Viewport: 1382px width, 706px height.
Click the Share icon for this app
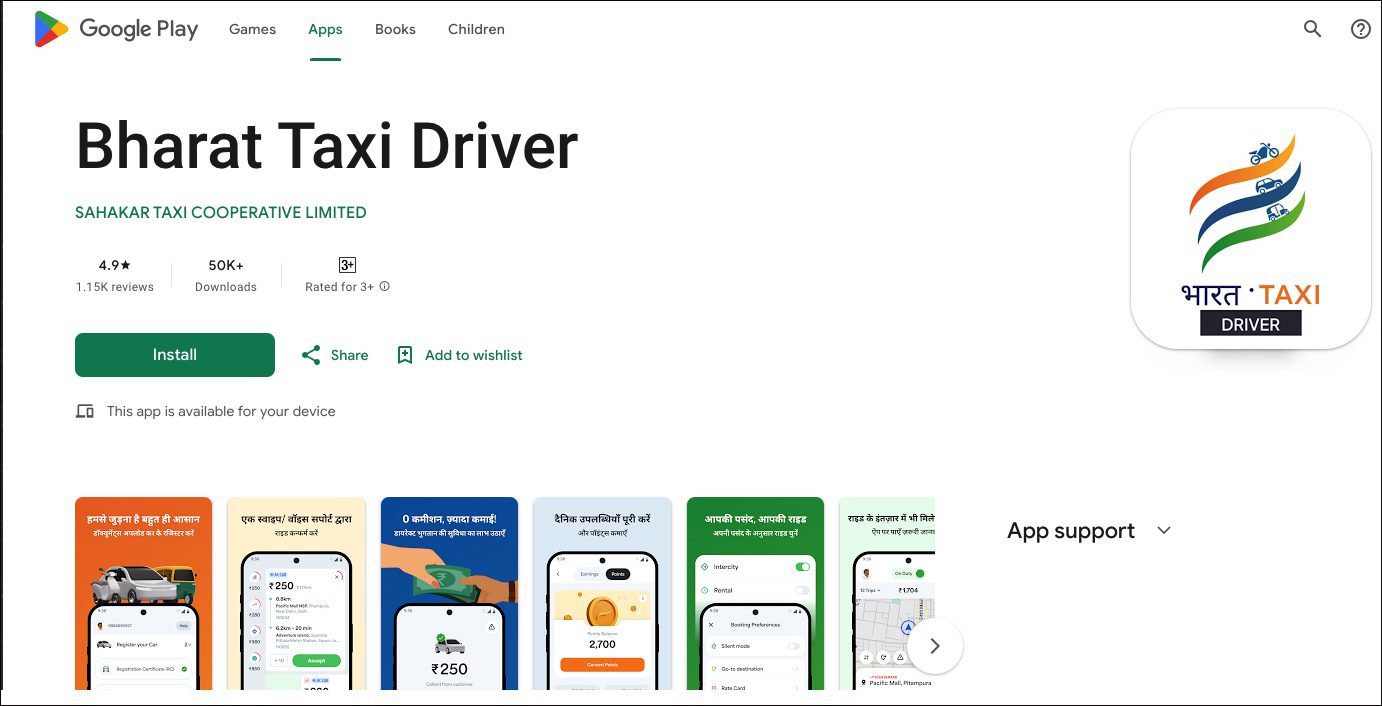pos(311,355)
